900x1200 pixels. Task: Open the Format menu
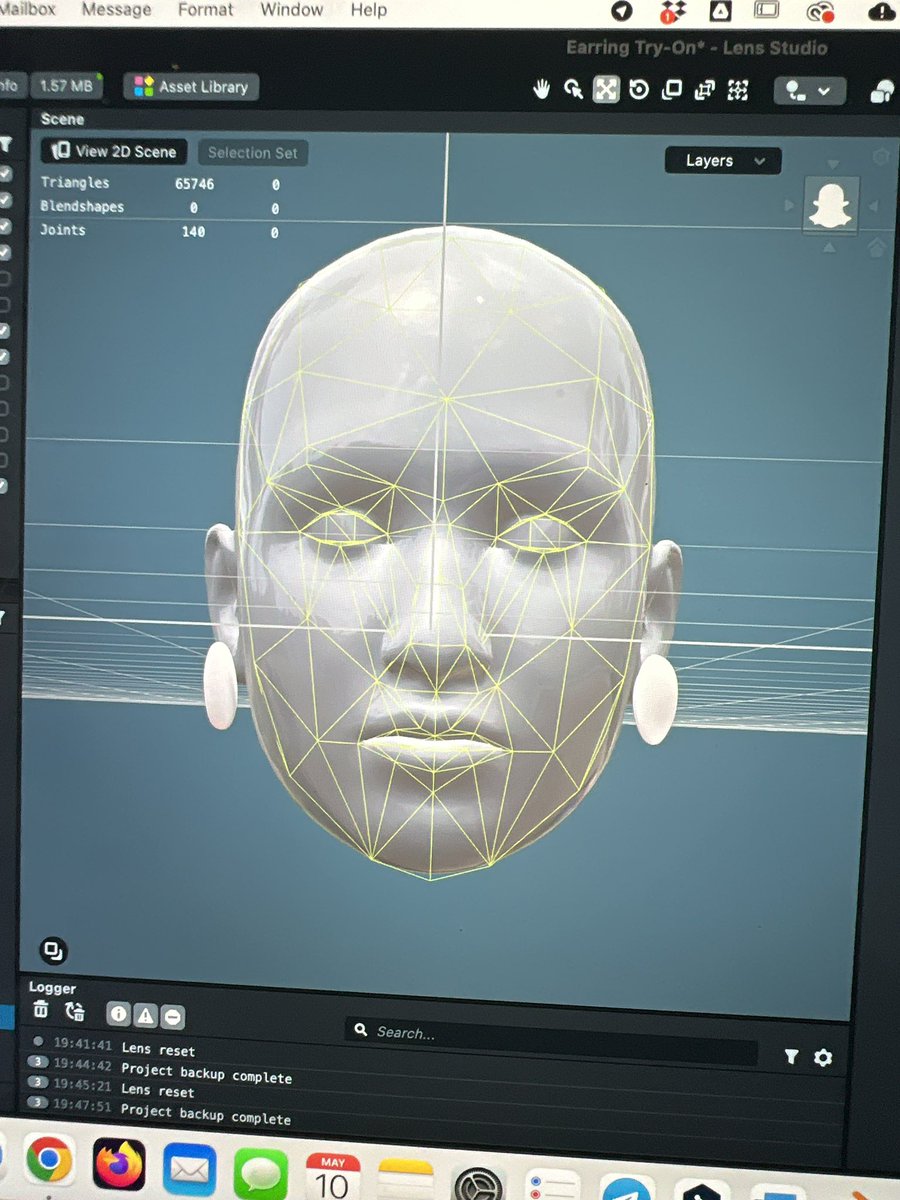[x=205, y=10]
